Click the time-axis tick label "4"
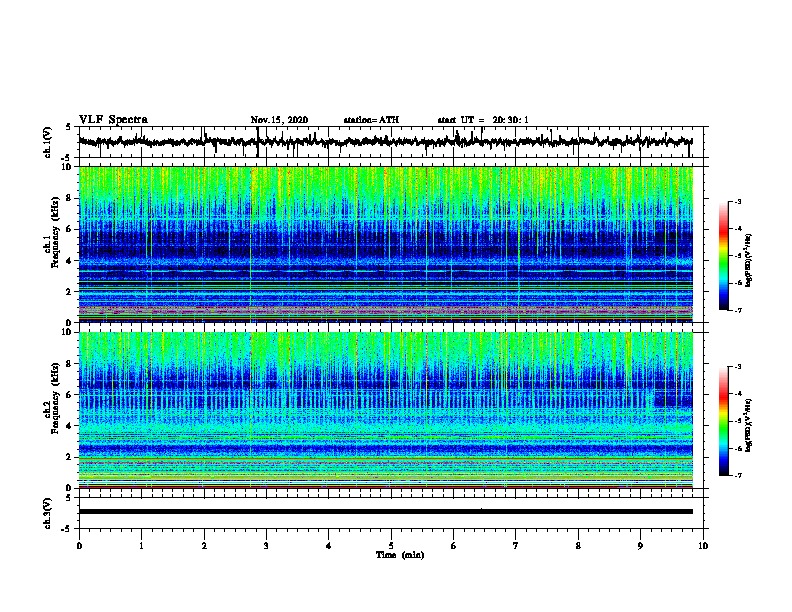The height and width of the screenshot is (612, 792). (329, 546)
